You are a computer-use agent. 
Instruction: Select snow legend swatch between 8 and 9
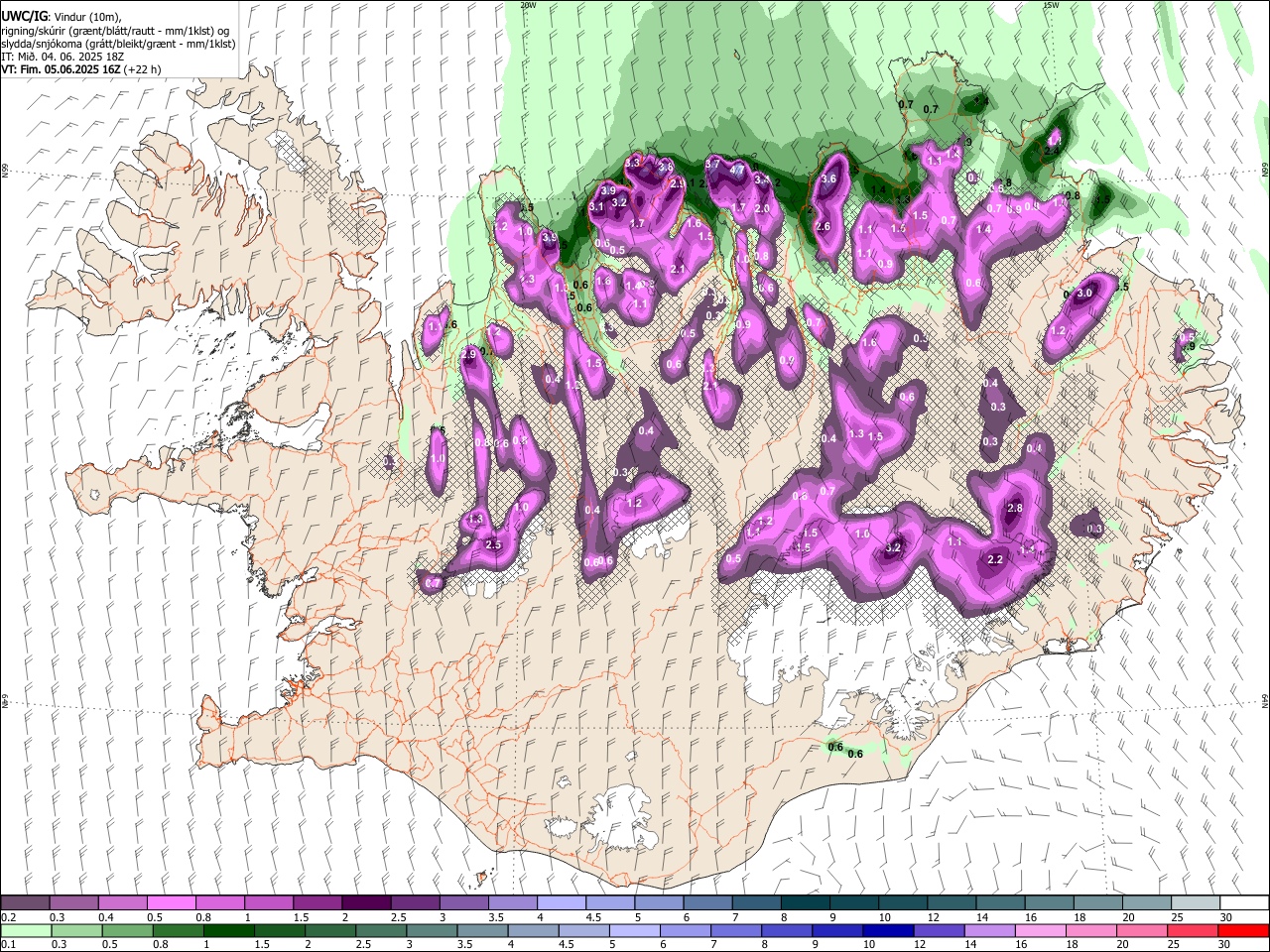tap(806, 902)
